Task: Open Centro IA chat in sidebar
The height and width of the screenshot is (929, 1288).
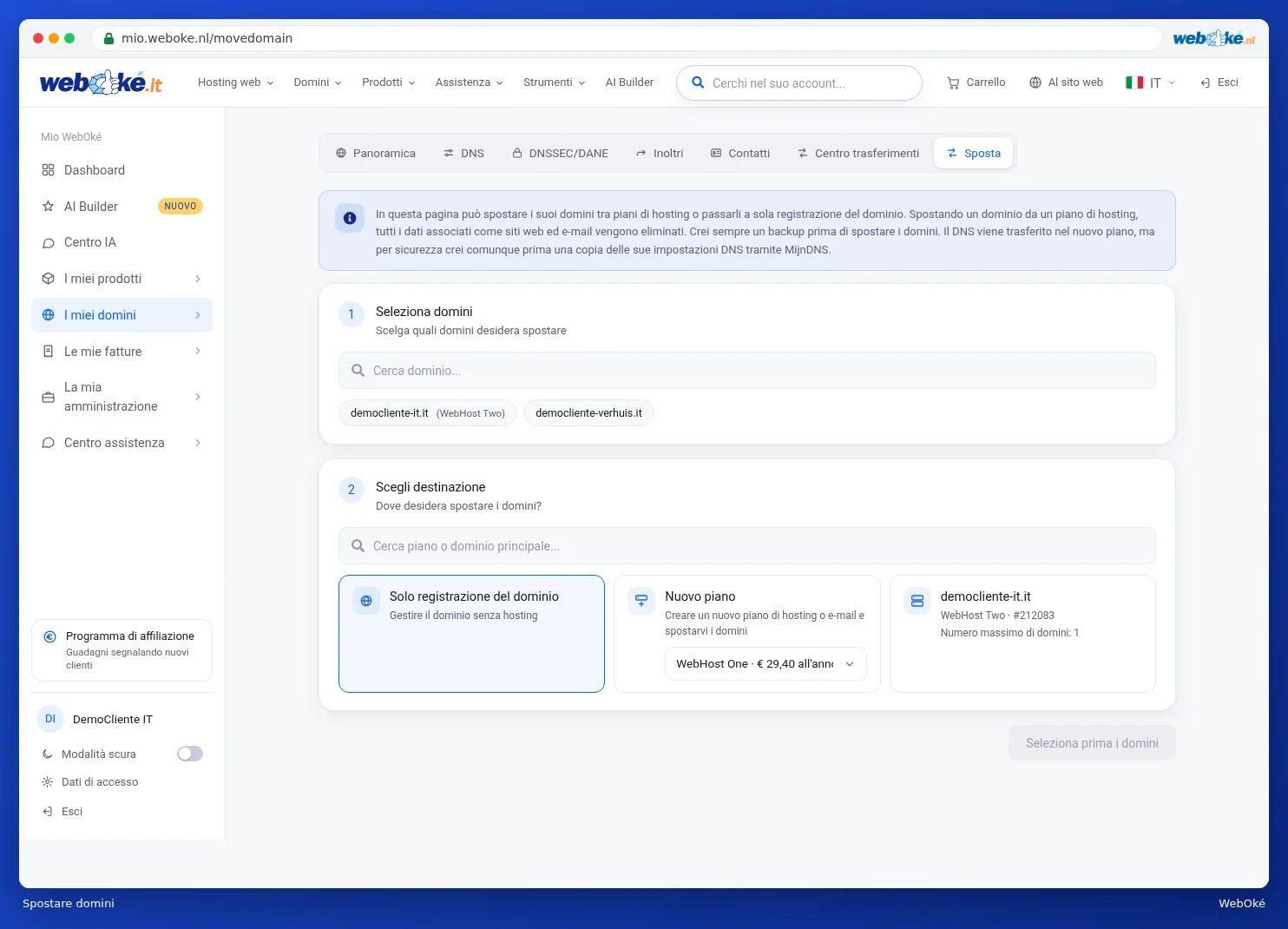Action: pos(122,242)
